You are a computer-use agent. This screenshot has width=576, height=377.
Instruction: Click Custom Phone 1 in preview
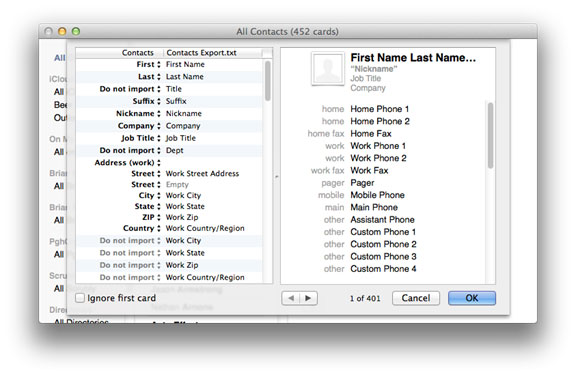click(x=383, y=232)
